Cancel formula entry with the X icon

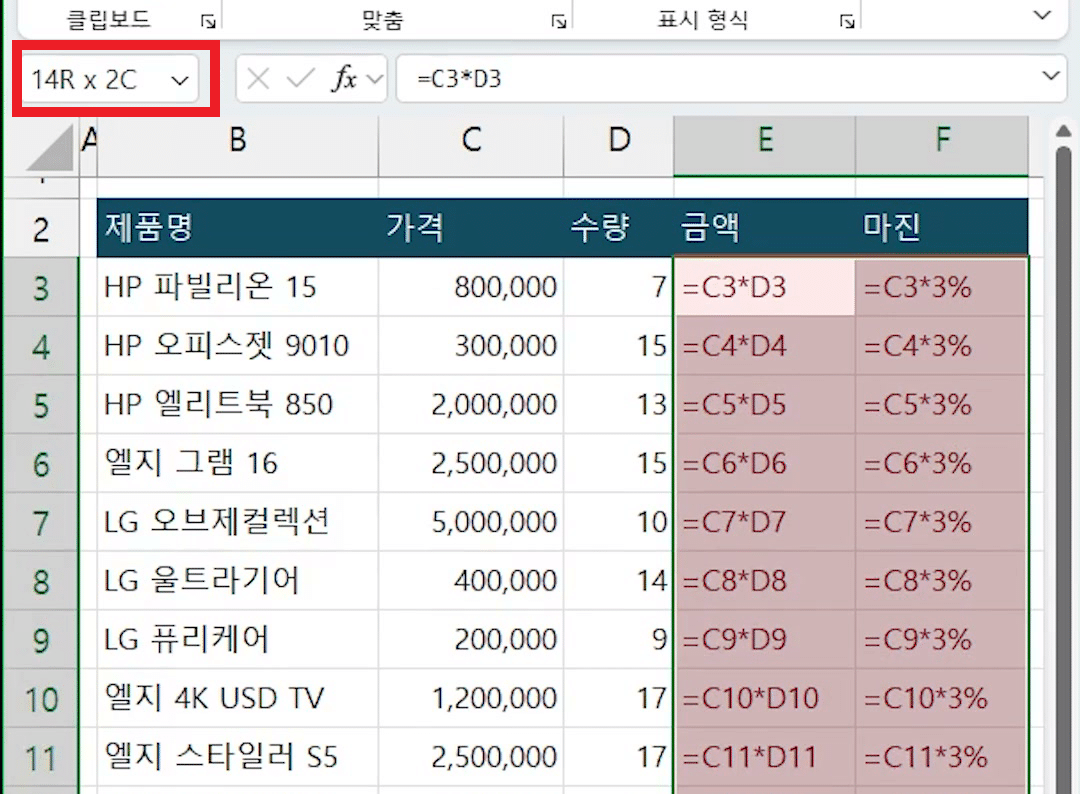pyautogui.click(x=258, y=79)
